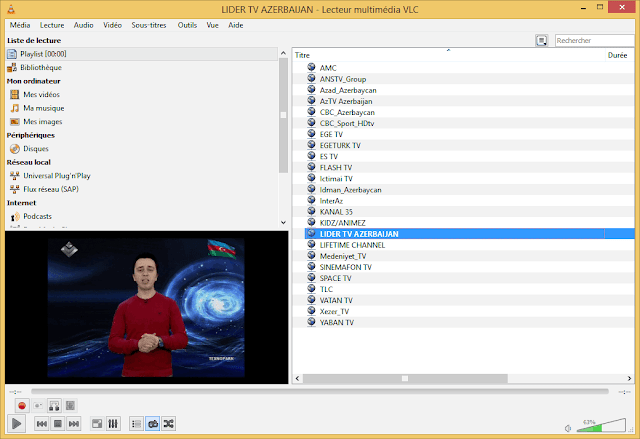Open the Vue menu
The width and height of the screenshot is (640, 439).
(212, 25)
